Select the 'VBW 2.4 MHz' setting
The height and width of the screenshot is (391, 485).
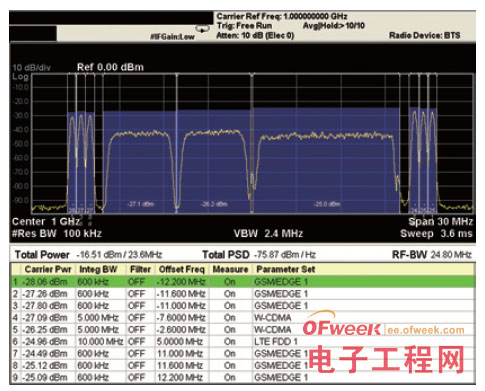click(268, 233)
